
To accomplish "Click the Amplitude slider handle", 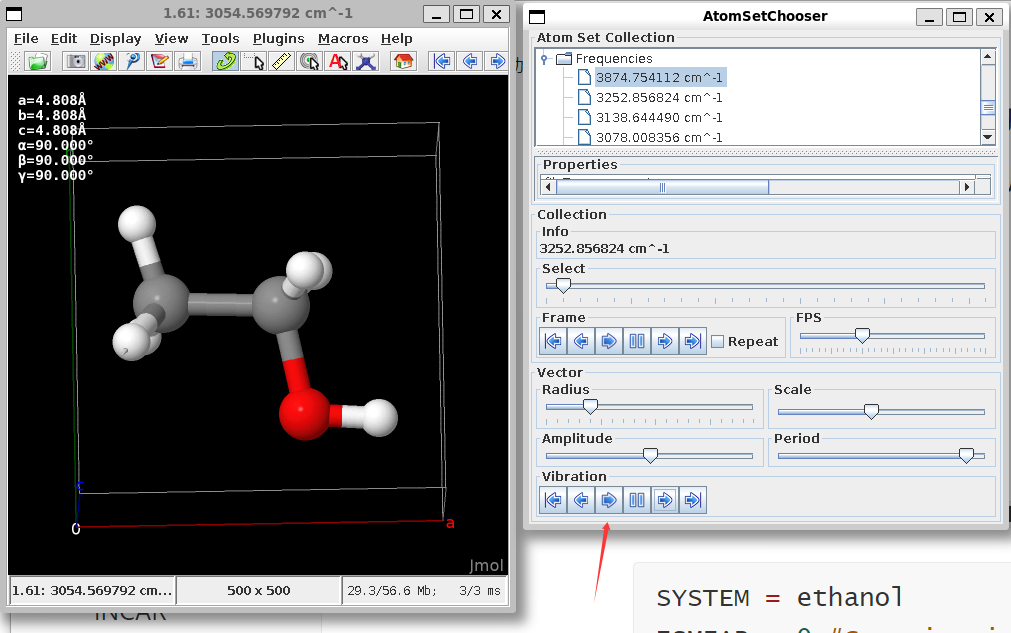I will click(650, 456).
